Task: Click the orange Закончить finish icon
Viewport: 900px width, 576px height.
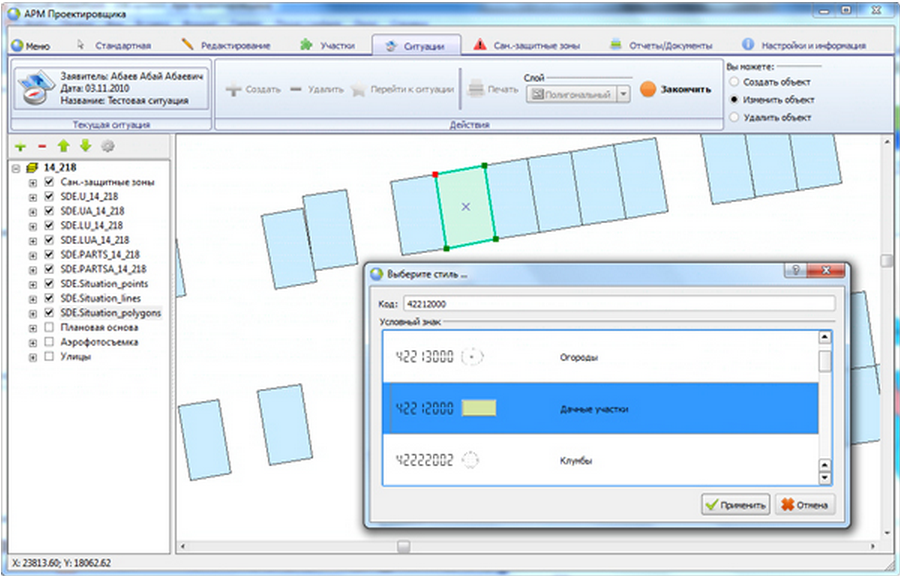Action: tap(647, 89)
